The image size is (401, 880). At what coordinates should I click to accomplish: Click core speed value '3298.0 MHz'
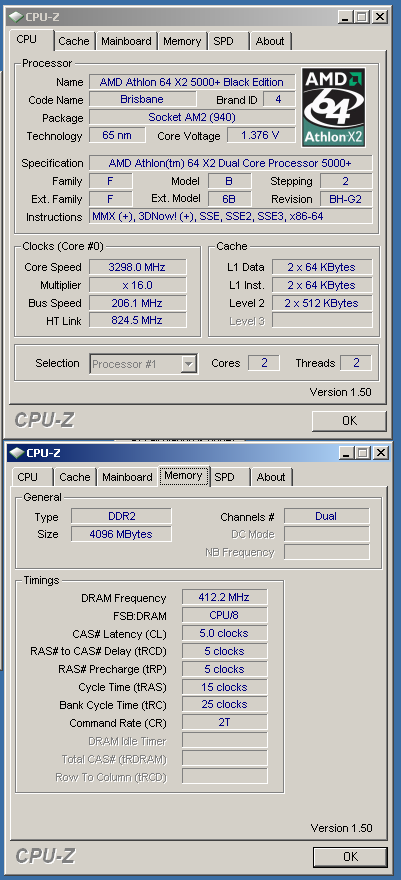tap(137, 267)
